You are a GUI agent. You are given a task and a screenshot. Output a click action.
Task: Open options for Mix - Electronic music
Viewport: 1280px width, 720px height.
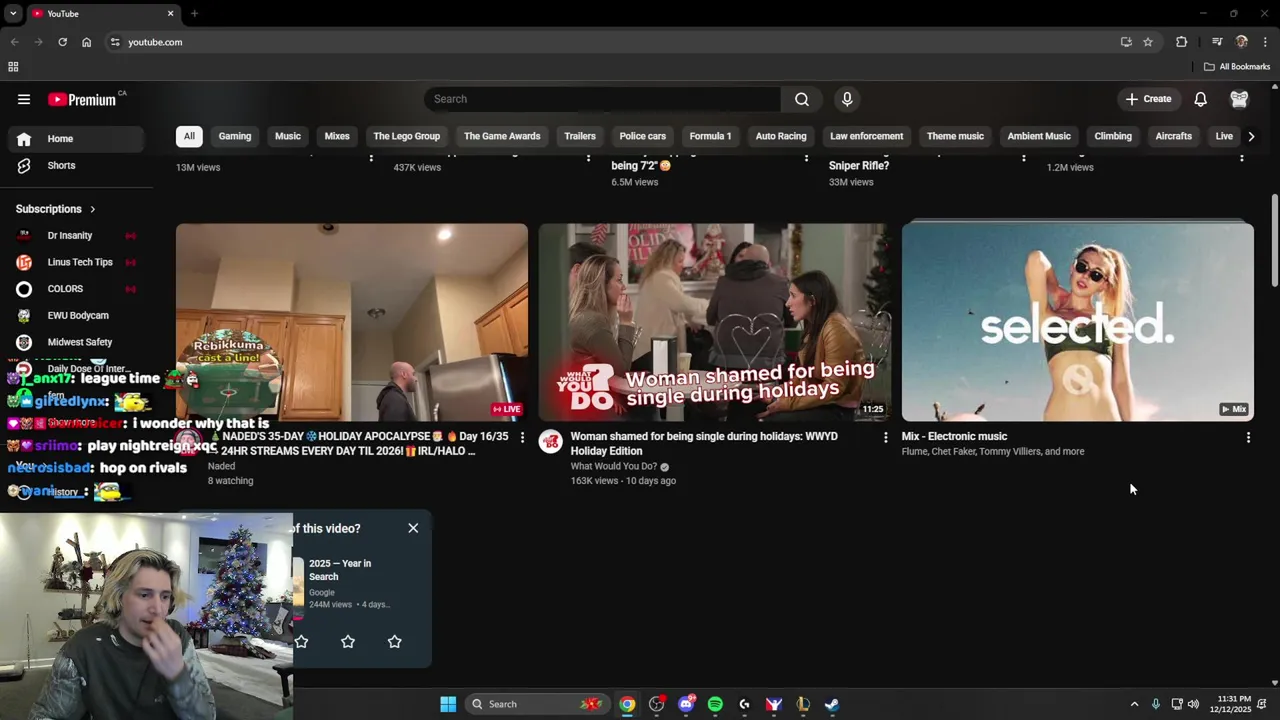[1248, 438]
